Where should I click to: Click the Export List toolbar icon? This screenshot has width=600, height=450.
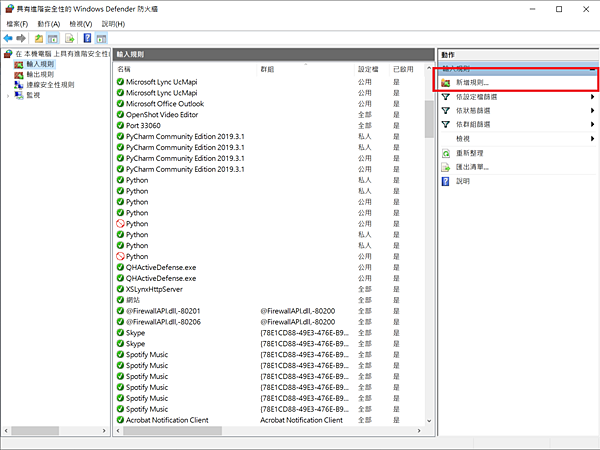[70, 38]
